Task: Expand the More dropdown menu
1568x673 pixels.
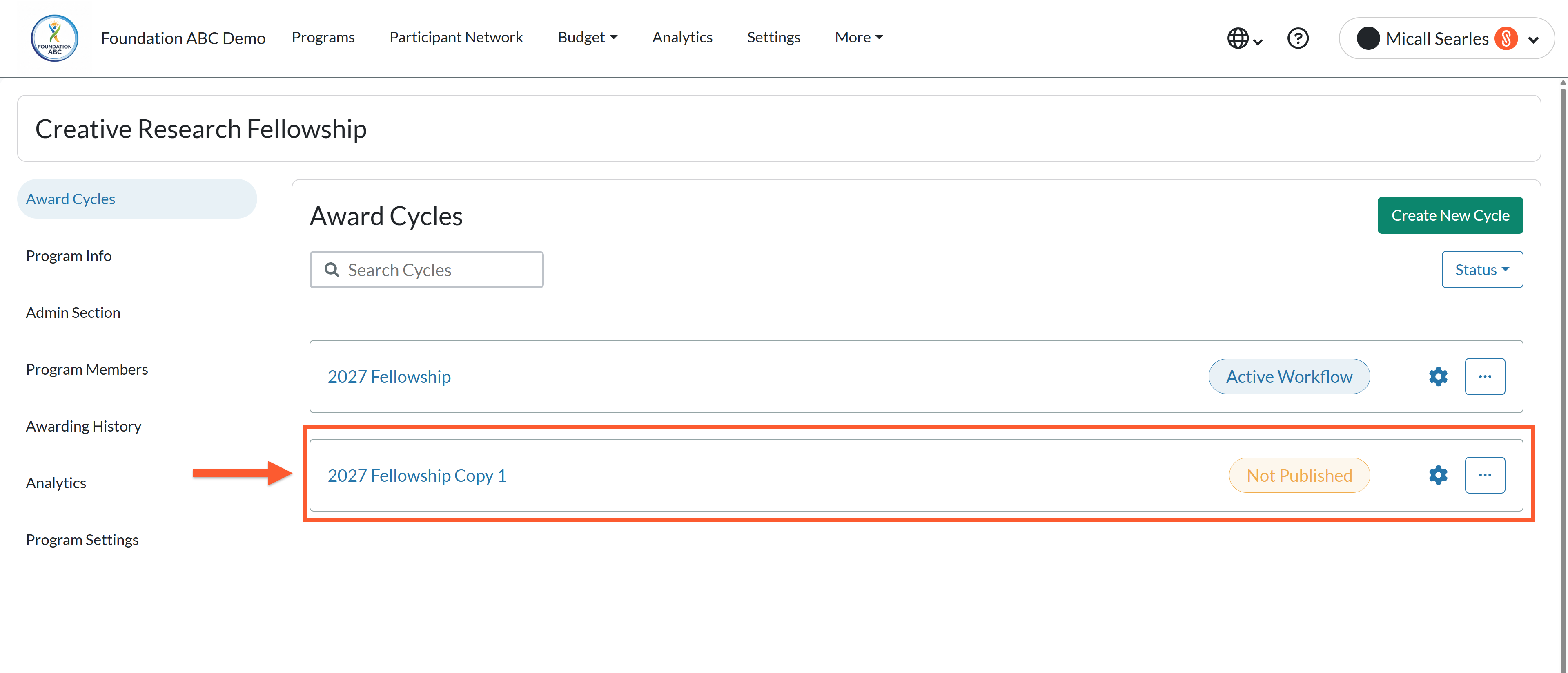Action: (x=859, y=37)
